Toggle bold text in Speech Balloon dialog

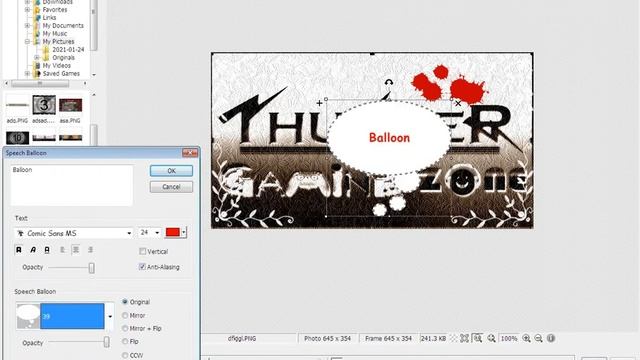pos(19,250)
